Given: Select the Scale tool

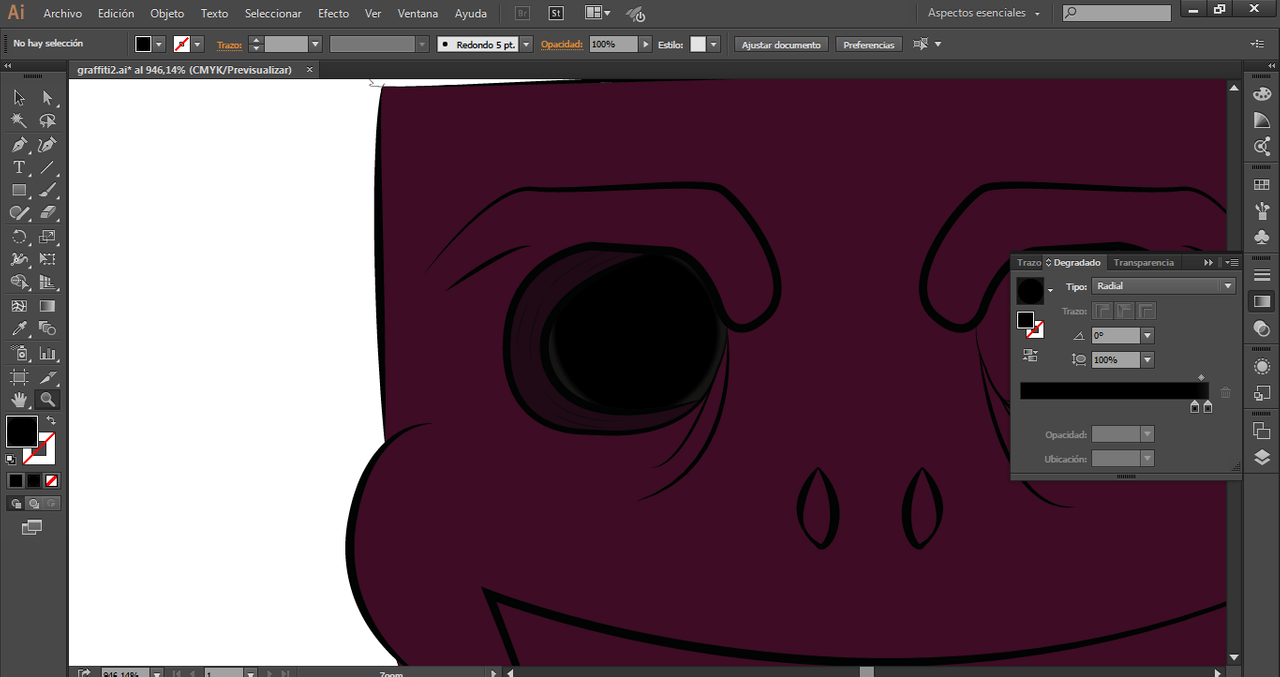Looking at the screenshot, I should point(47,237).
